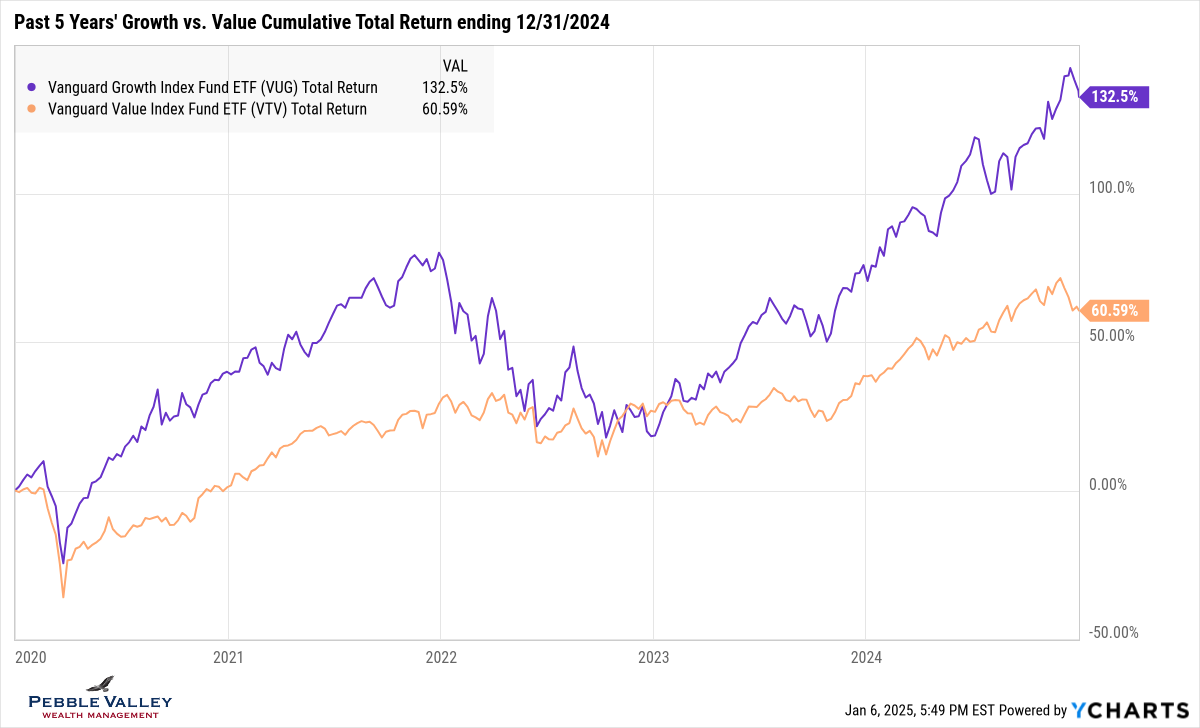
Task: Click the purple VUG legend dot
Action: pos(34,87)
